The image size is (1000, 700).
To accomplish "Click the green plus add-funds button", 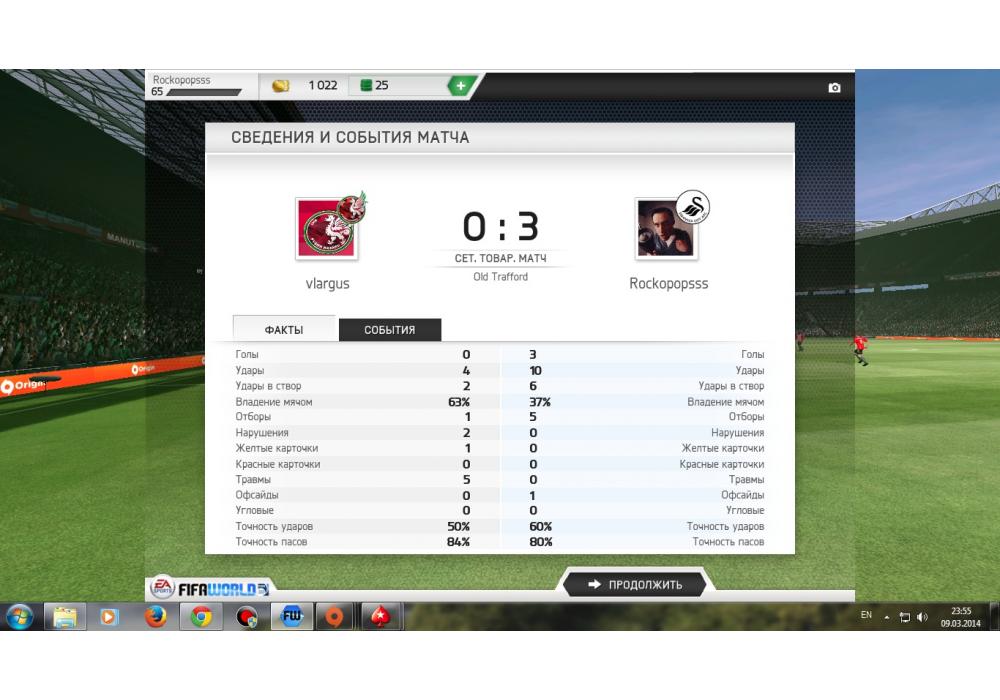I will click(460, 85).
